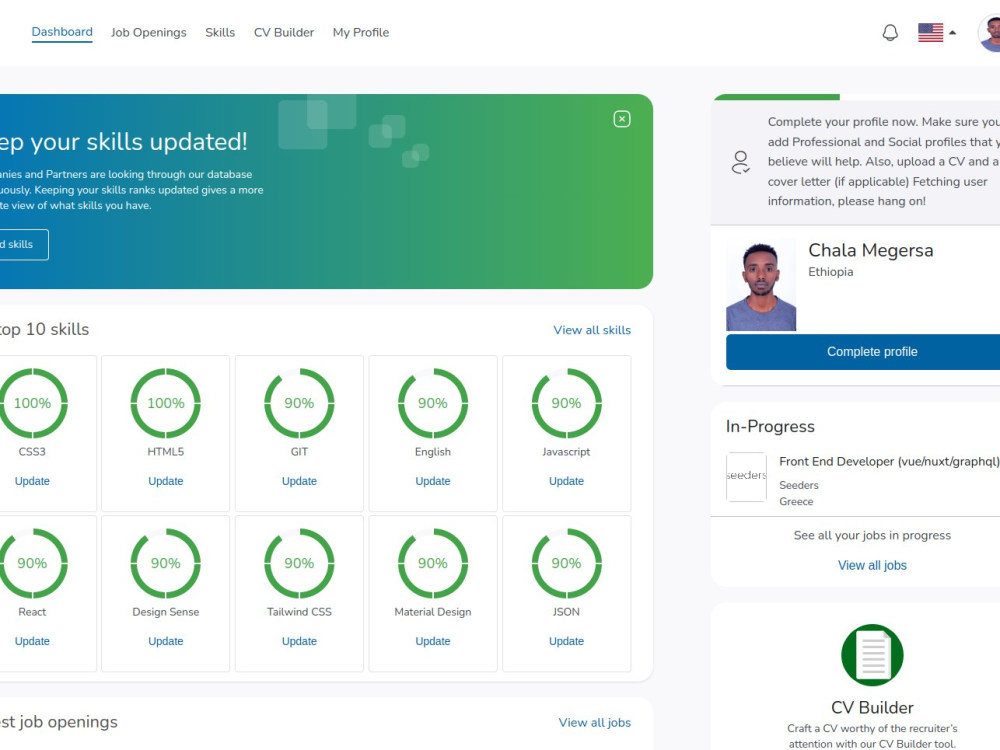Click the Tailwind CSS progress ring
Viewport: 1000px width, 750px height.
[x=299, y=563]
